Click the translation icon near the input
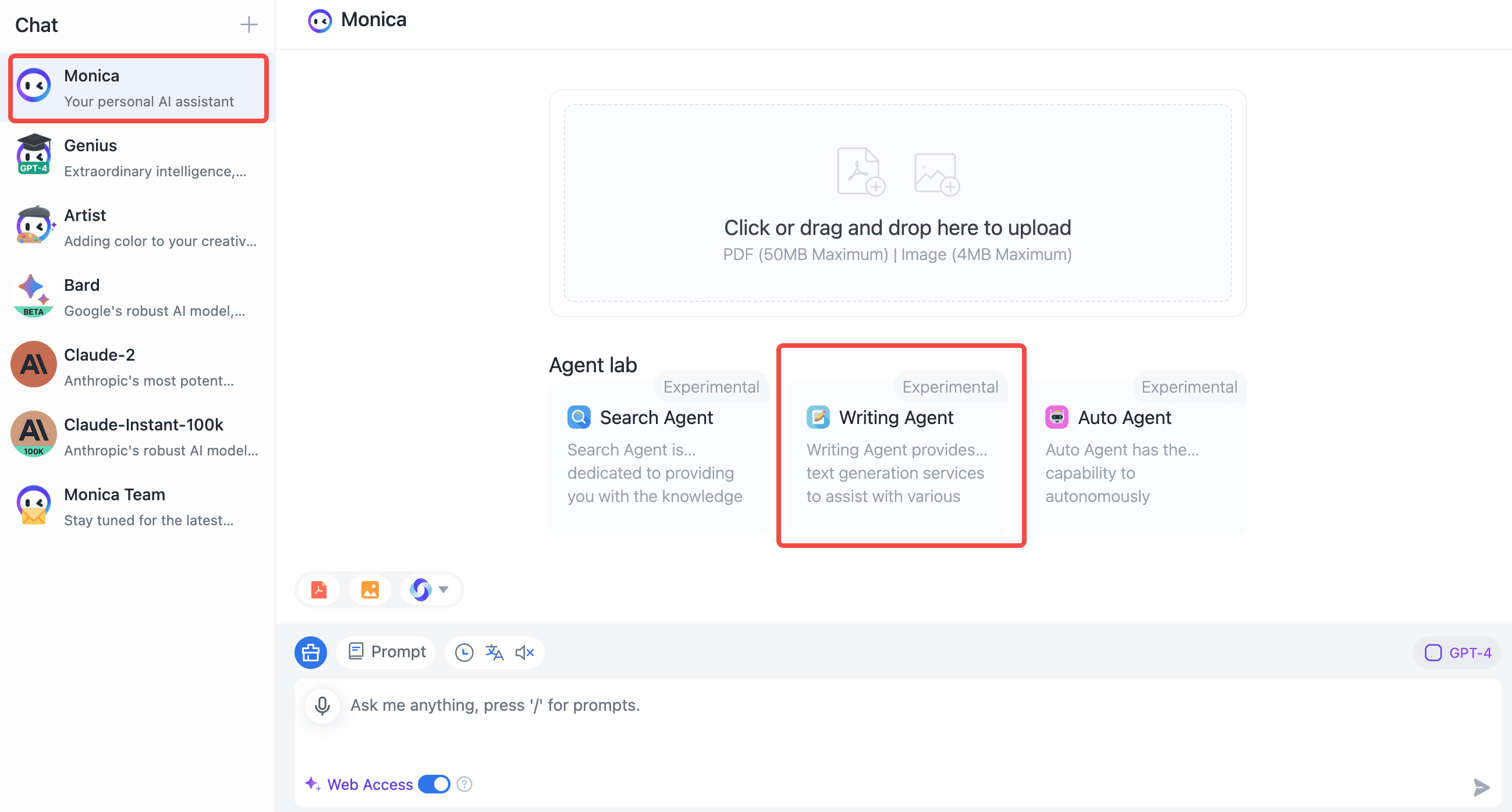This screenshot has height=812, width=1512. click(494, 652)
